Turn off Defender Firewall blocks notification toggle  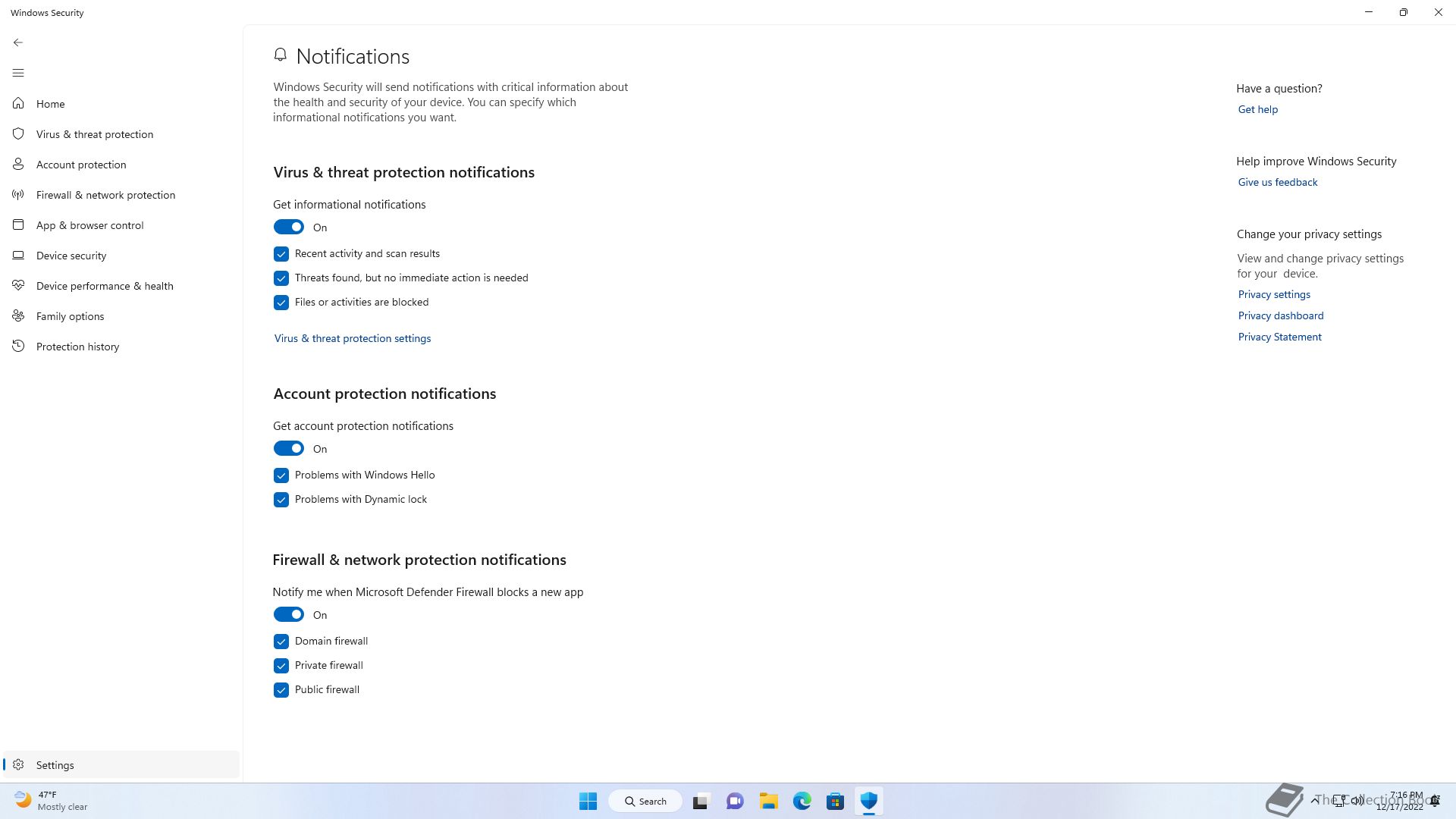(288, 614)
